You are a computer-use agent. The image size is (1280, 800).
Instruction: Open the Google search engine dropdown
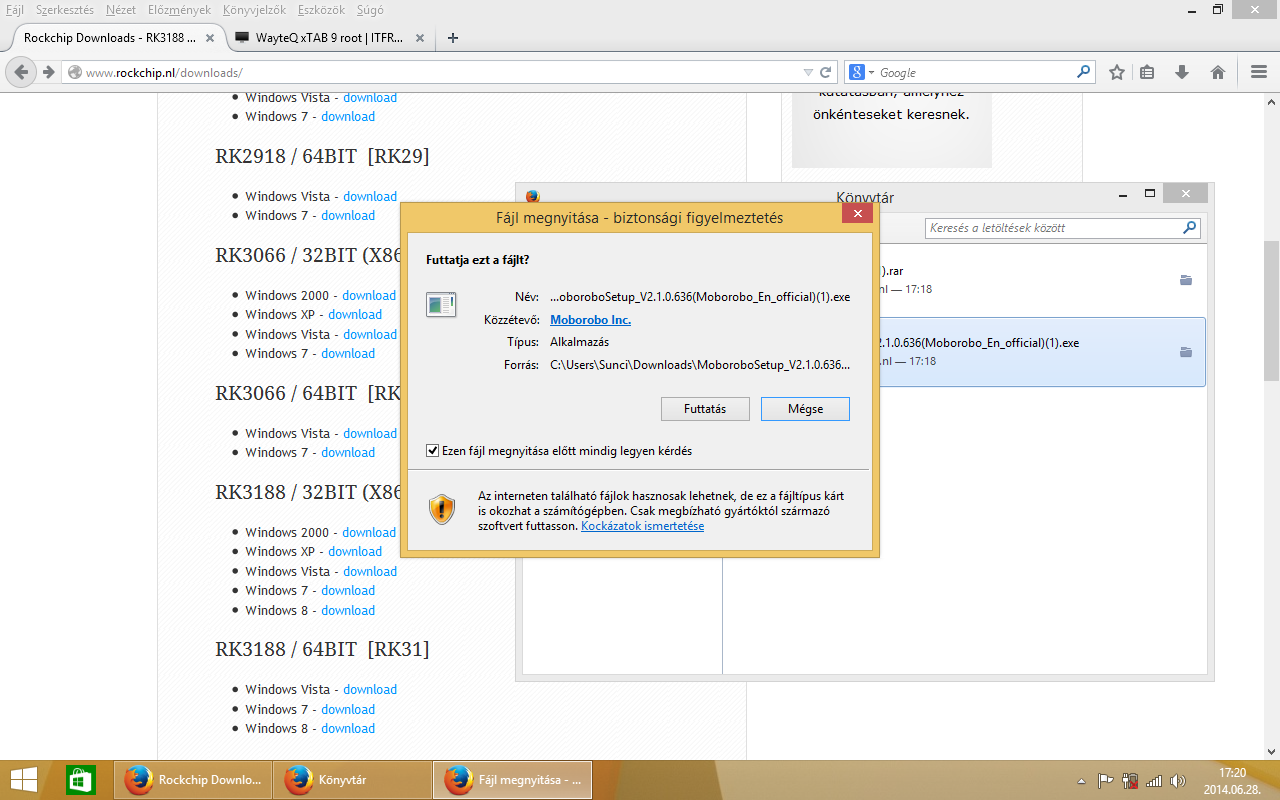pyautogui.click(x=862, y=72)
